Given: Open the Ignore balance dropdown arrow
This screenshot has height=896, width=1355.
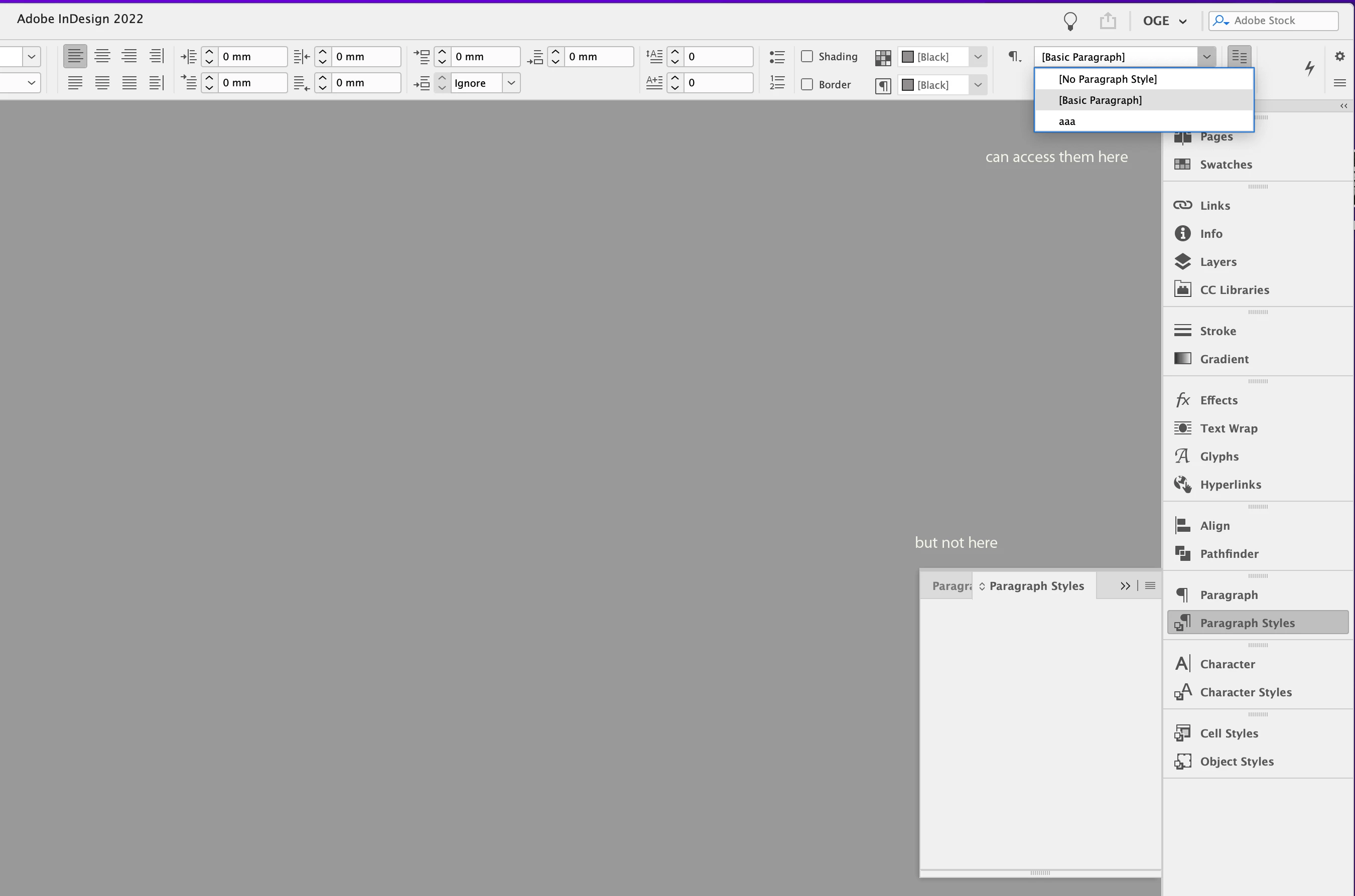Looking at the screenshot, I should point(511,83).
